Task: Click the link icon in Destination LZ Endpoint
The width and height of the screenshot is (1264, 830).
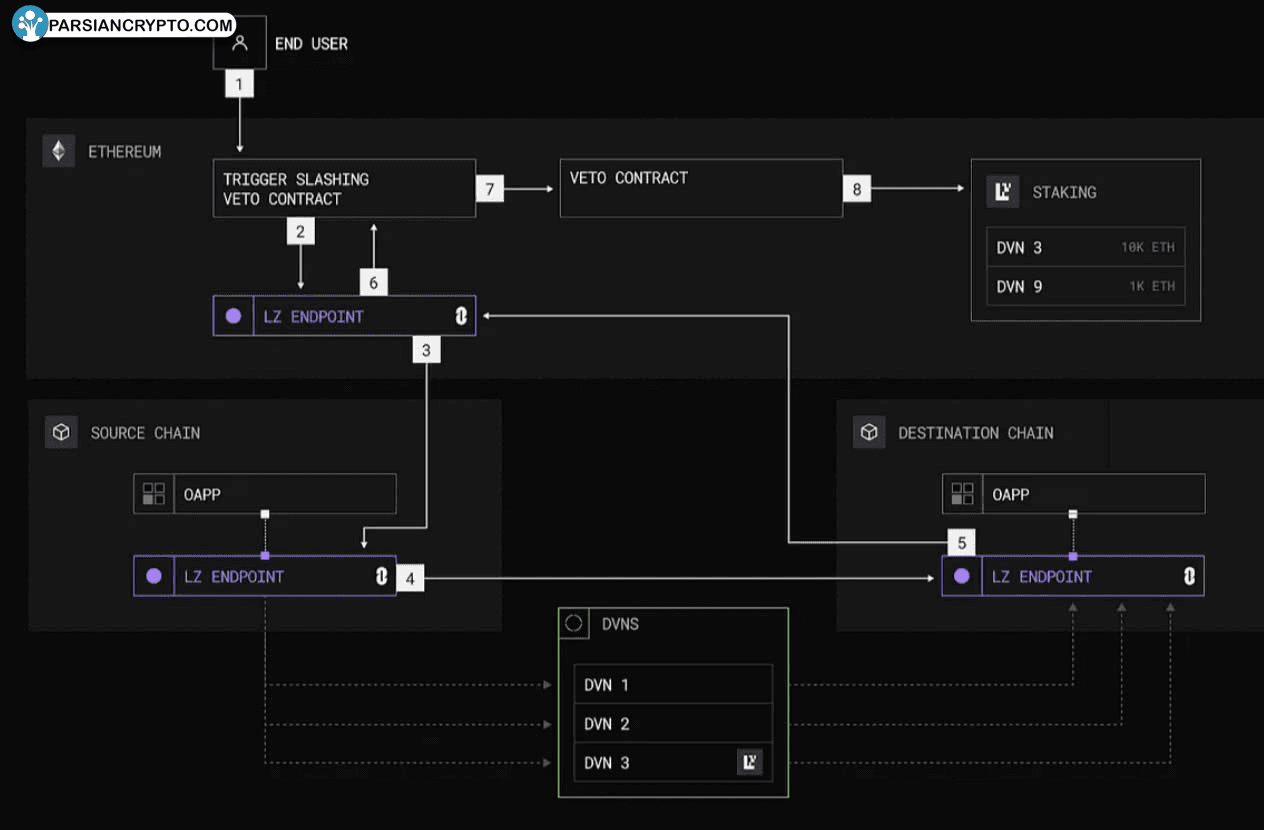Action: pos(1188,577)
